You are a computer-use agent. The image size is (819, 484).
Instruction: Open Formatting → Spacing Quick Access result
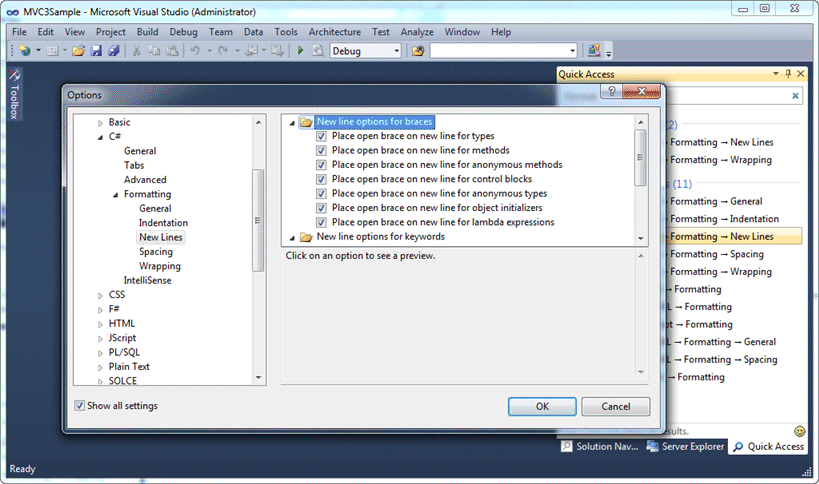[717, 254]
